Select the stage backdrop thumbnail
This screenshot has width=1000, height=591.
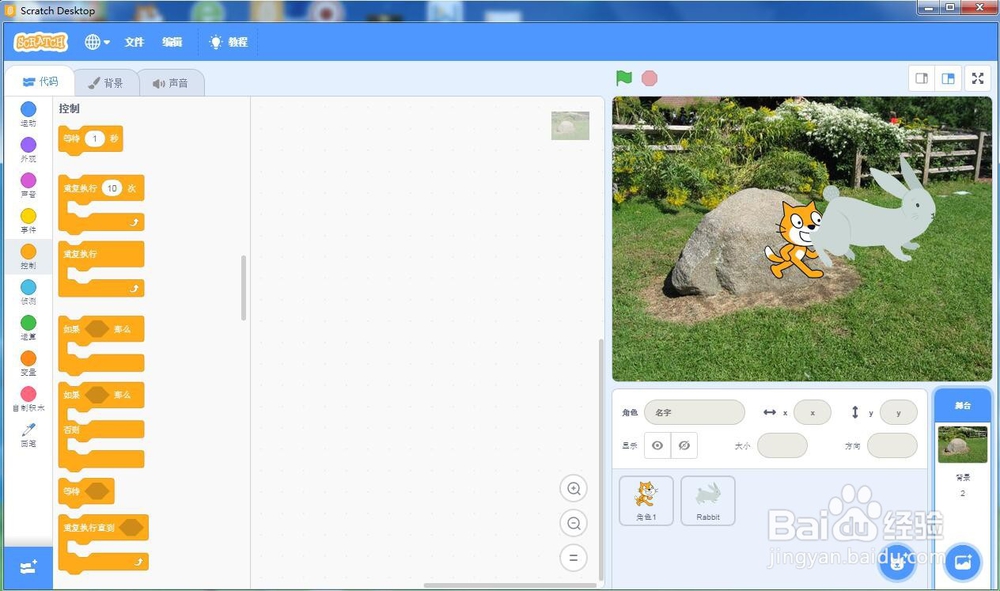[962, 444]
